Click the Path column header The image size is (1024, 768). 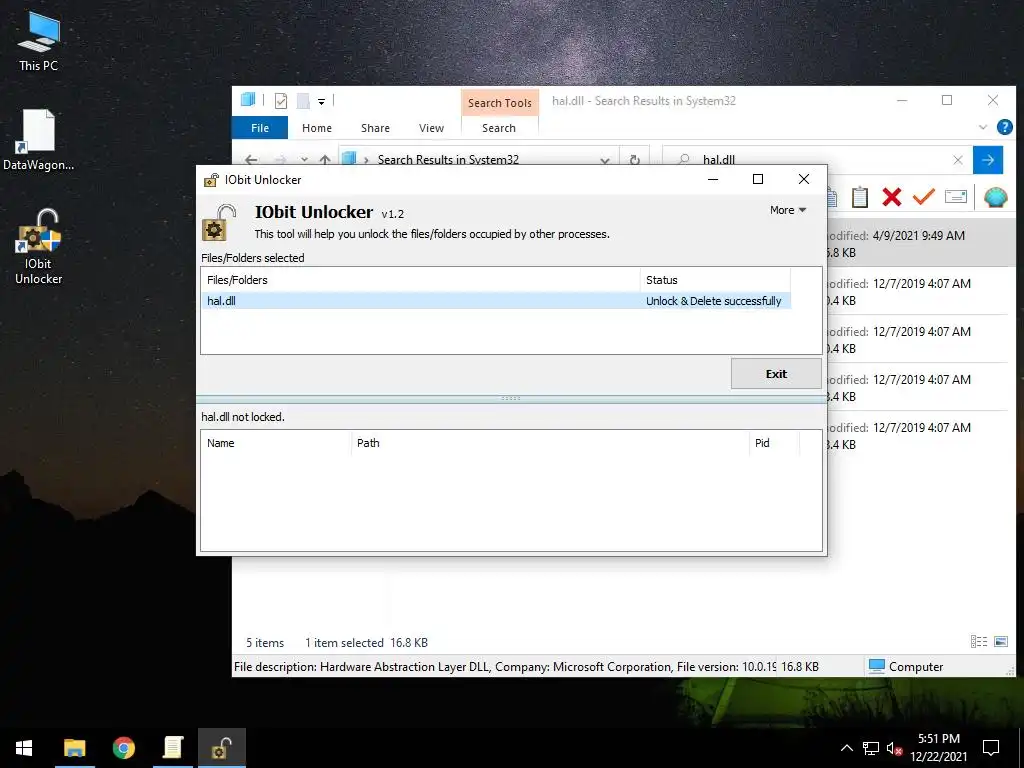[x=550, y=443]
